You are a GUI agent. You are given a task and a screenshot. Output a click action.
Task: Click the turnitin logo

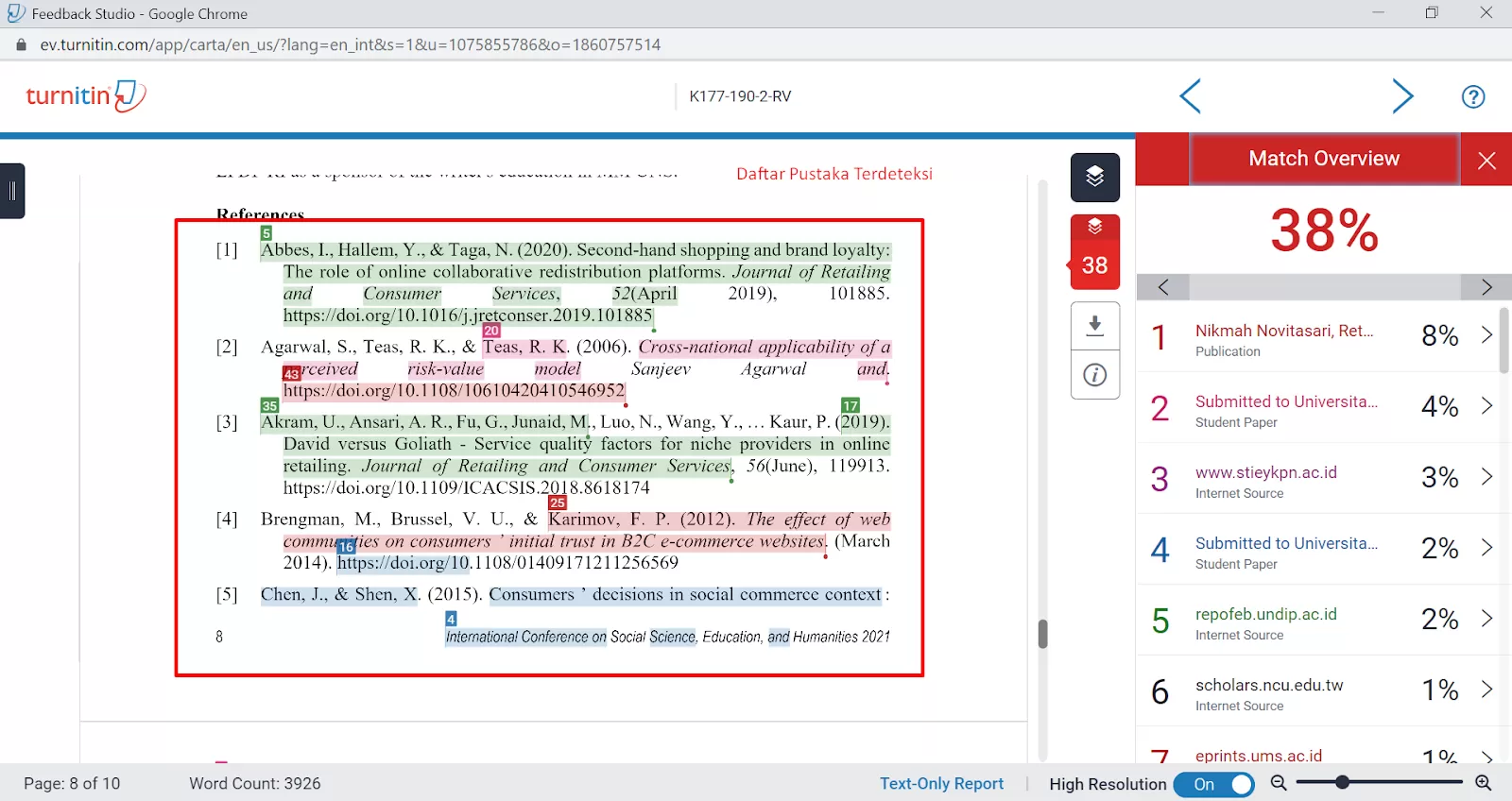pos(85,95)
